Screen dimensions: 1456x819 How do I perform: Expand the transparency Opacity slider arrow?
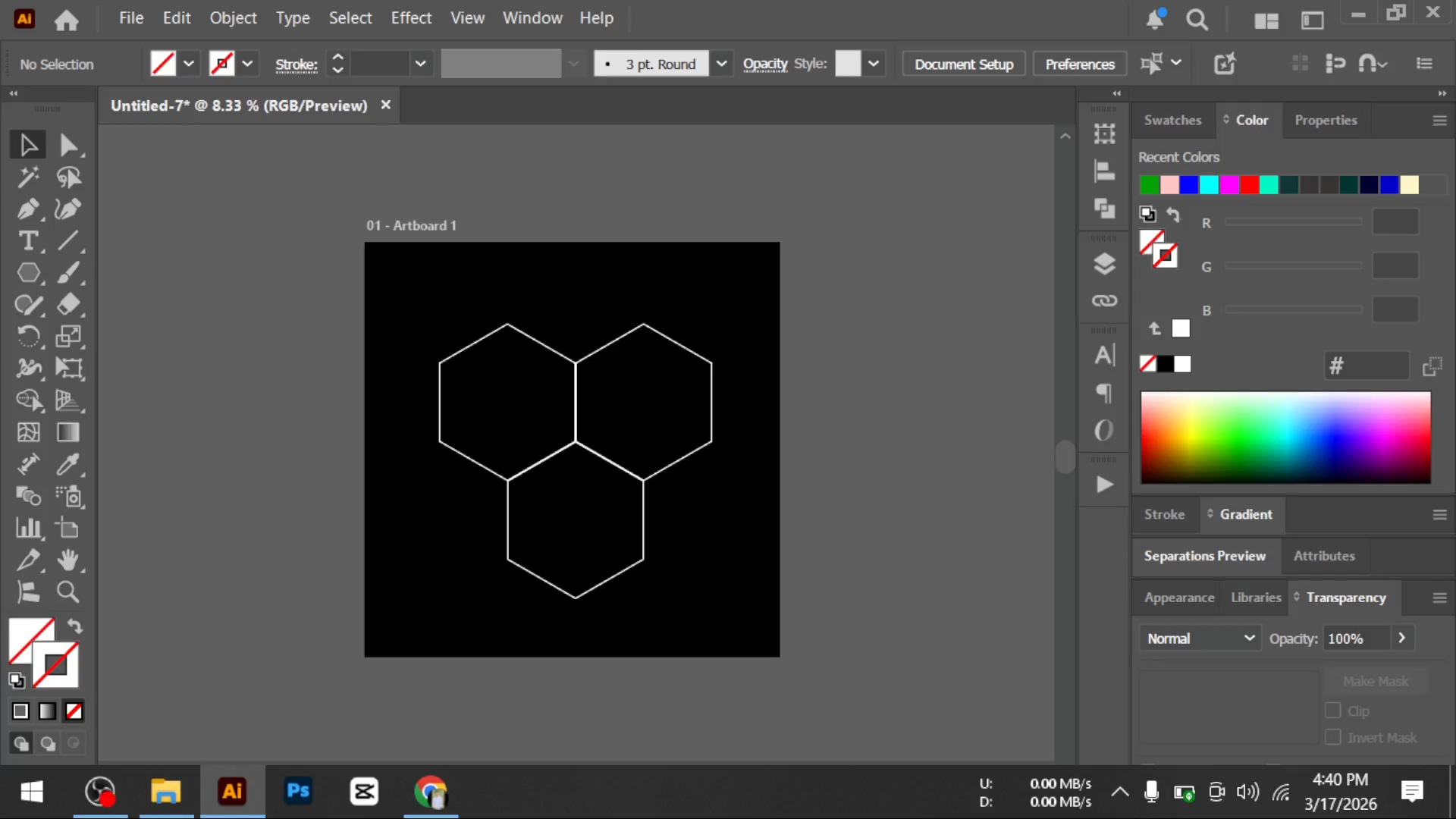click(x=1401, y=639)
